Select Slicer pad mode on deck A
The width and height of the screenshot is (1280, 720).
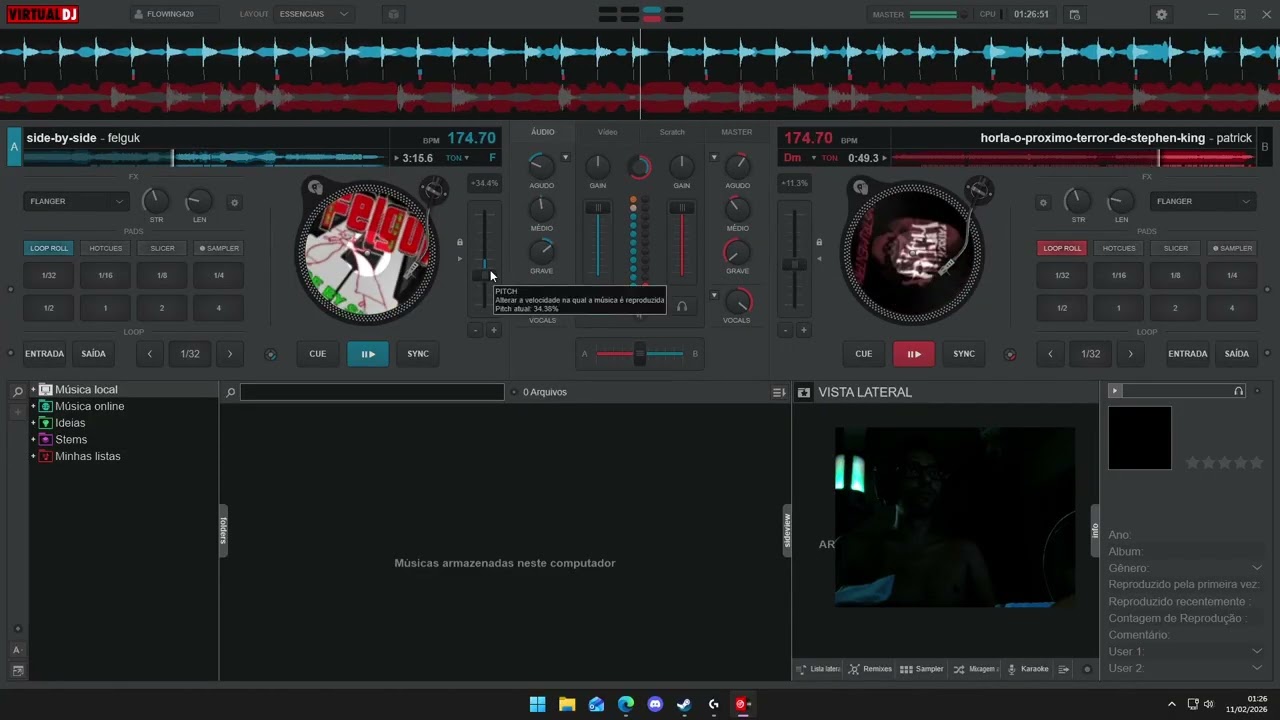[x=162, y=248]
